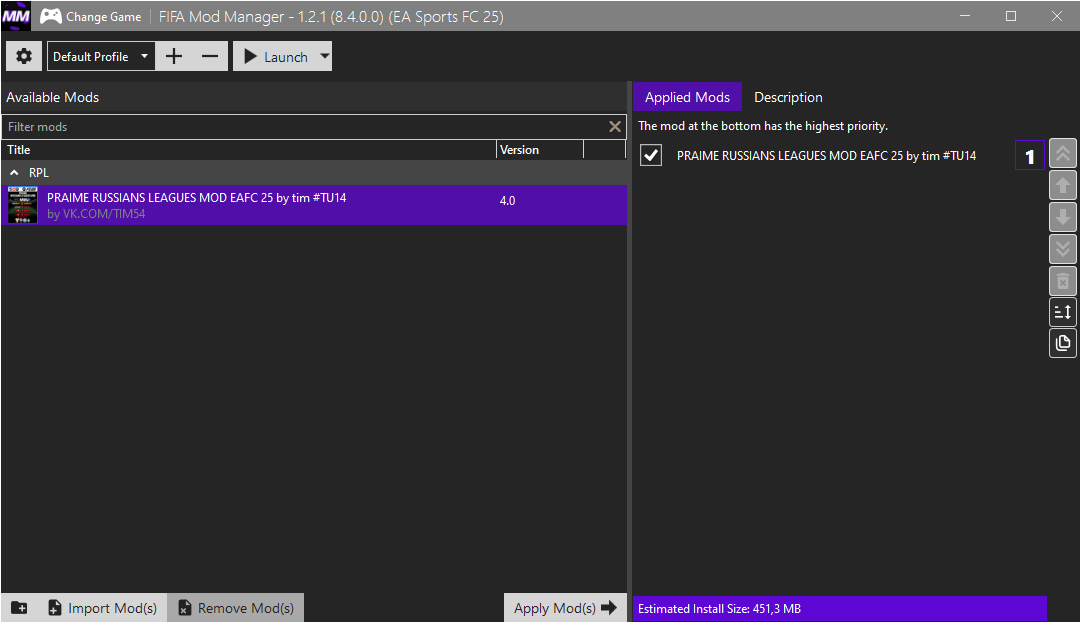Move mod to bottom with double-down arrow

point(1062,249)
